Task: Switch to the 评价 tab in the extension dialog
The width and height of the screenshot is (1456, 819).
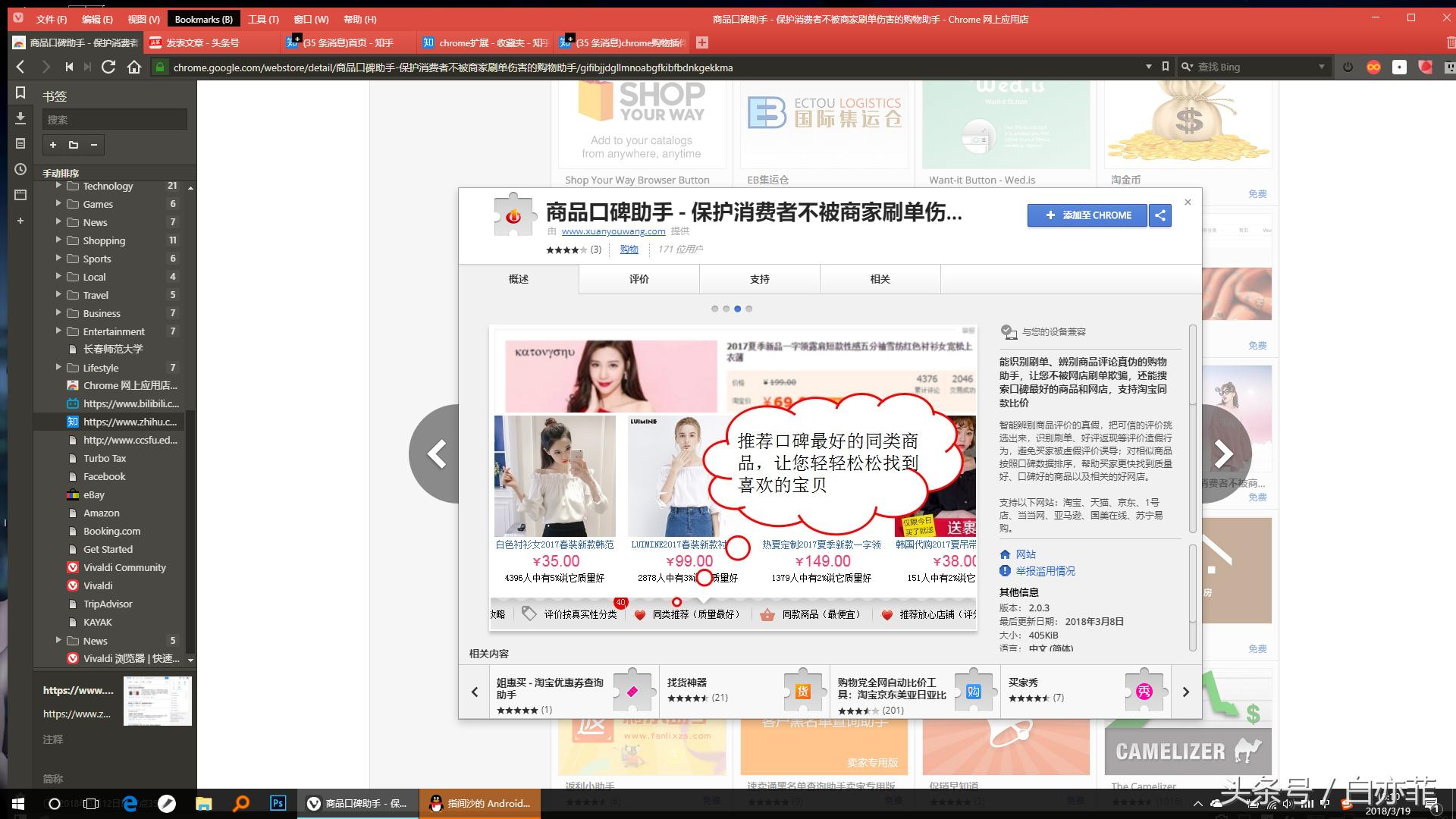Action: click(x=639, y=279)
